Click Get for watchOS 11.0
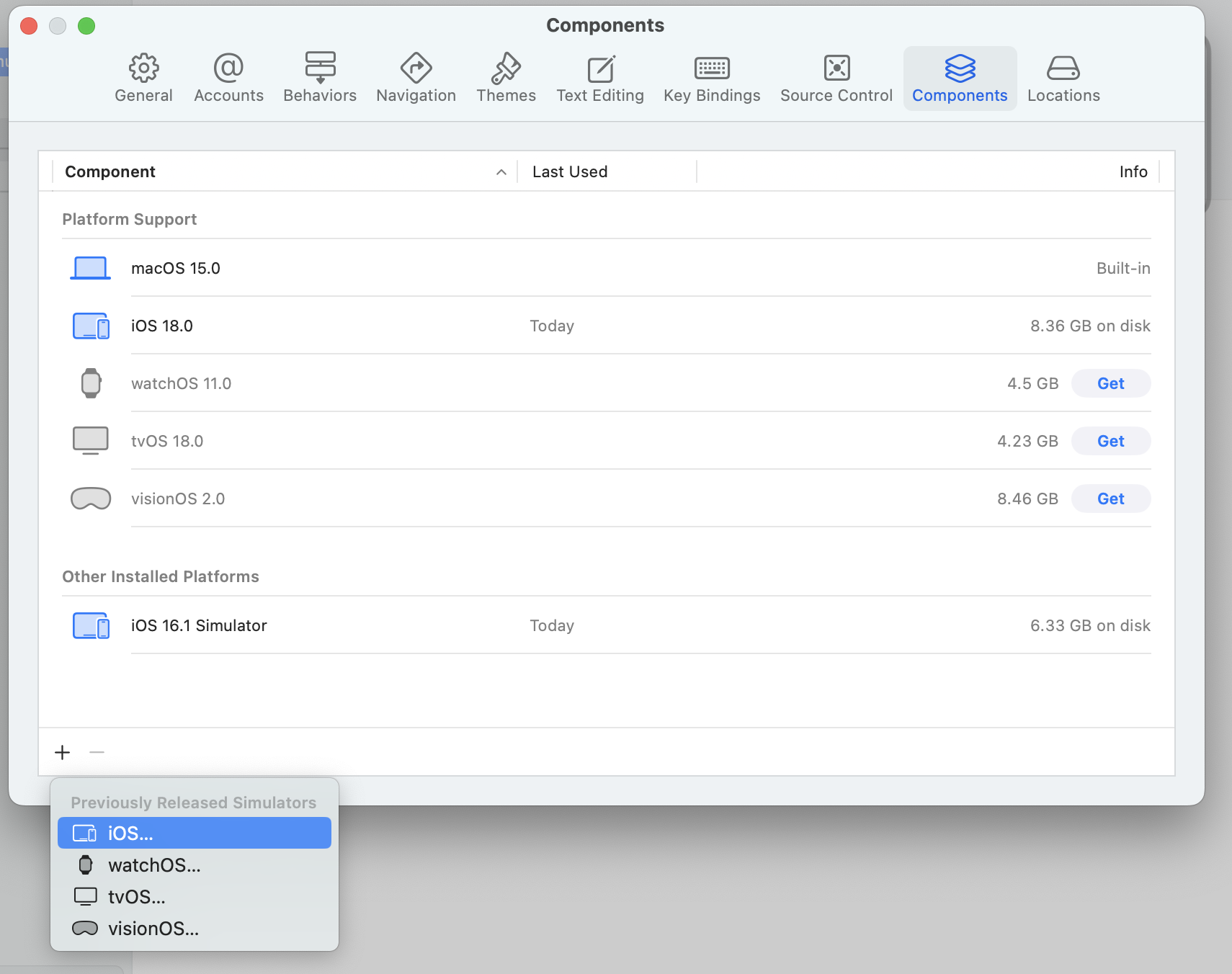This screenshot has width=1232, height=974. [1110, 383]
